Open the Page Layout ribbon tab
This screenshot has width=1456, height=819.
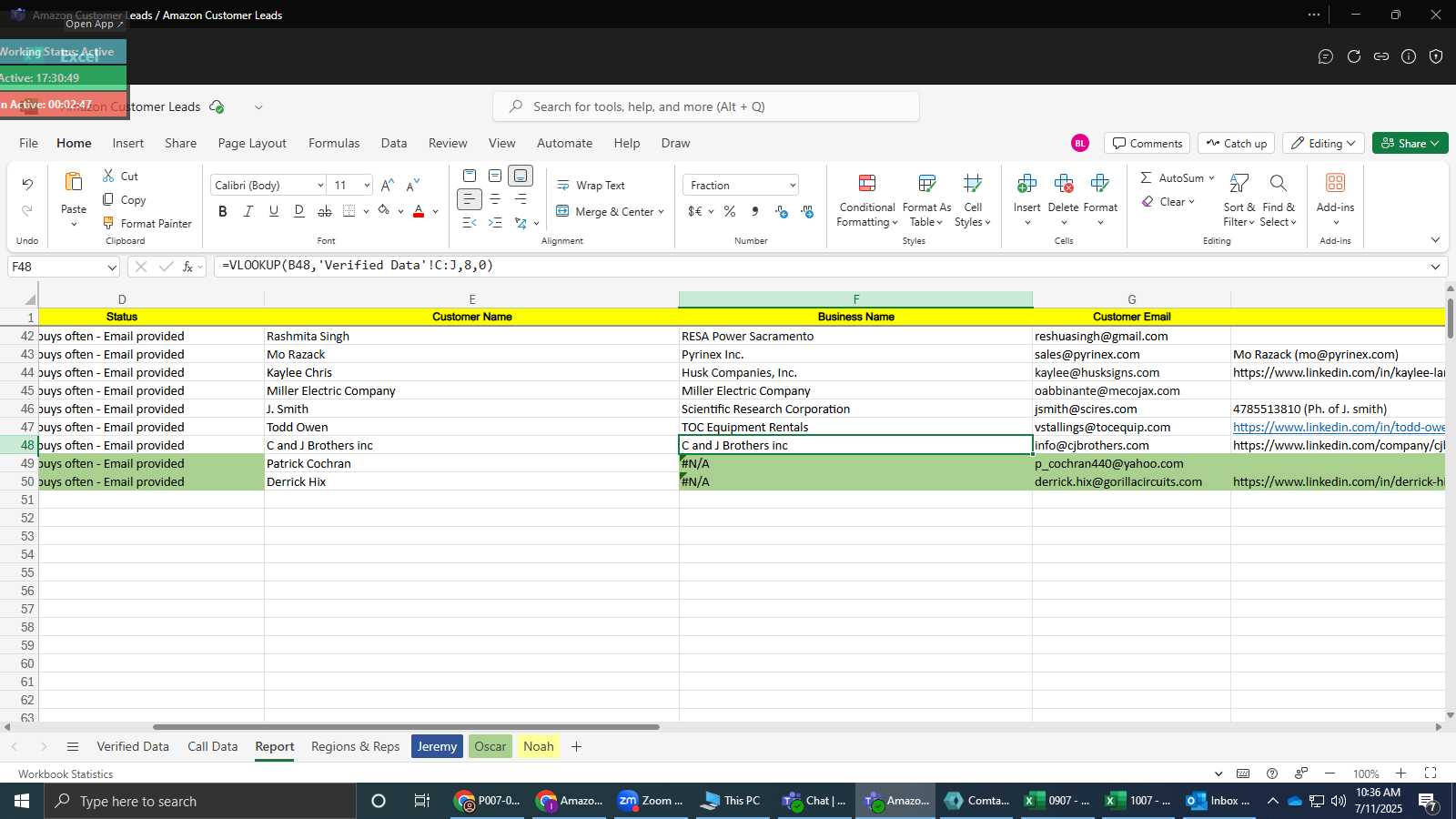pos(252,143)
